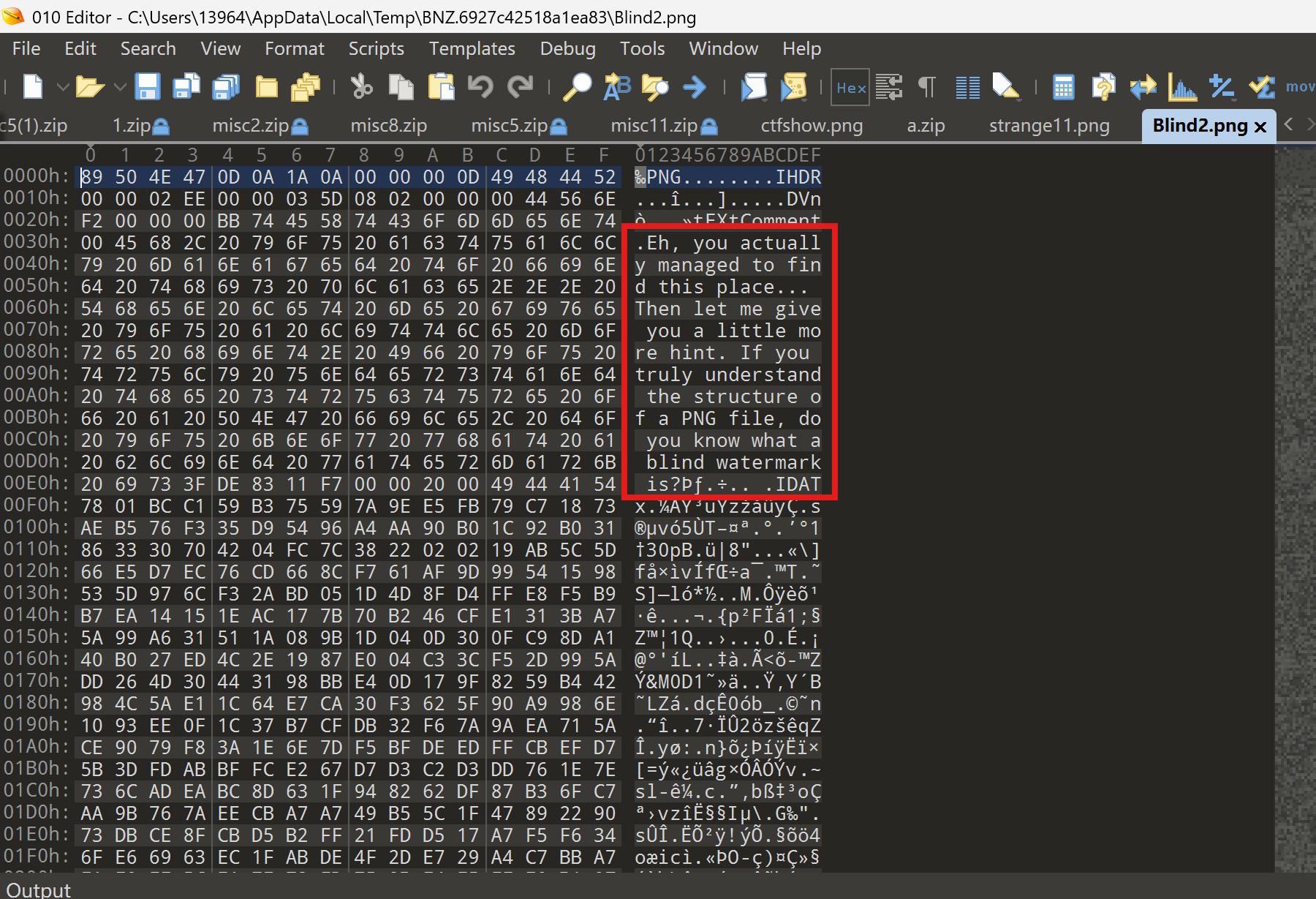This screenshot has width=1316, height=899.
Task: Click the IDAT marker in ASCII column
Action: click(x=798, y=484)
